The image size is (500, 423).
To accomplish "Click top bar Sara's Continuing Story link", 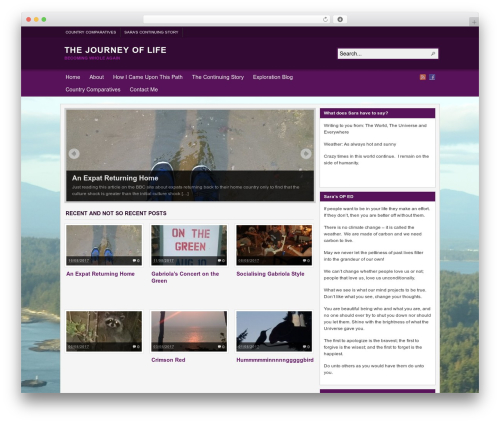I will (151, 32).
